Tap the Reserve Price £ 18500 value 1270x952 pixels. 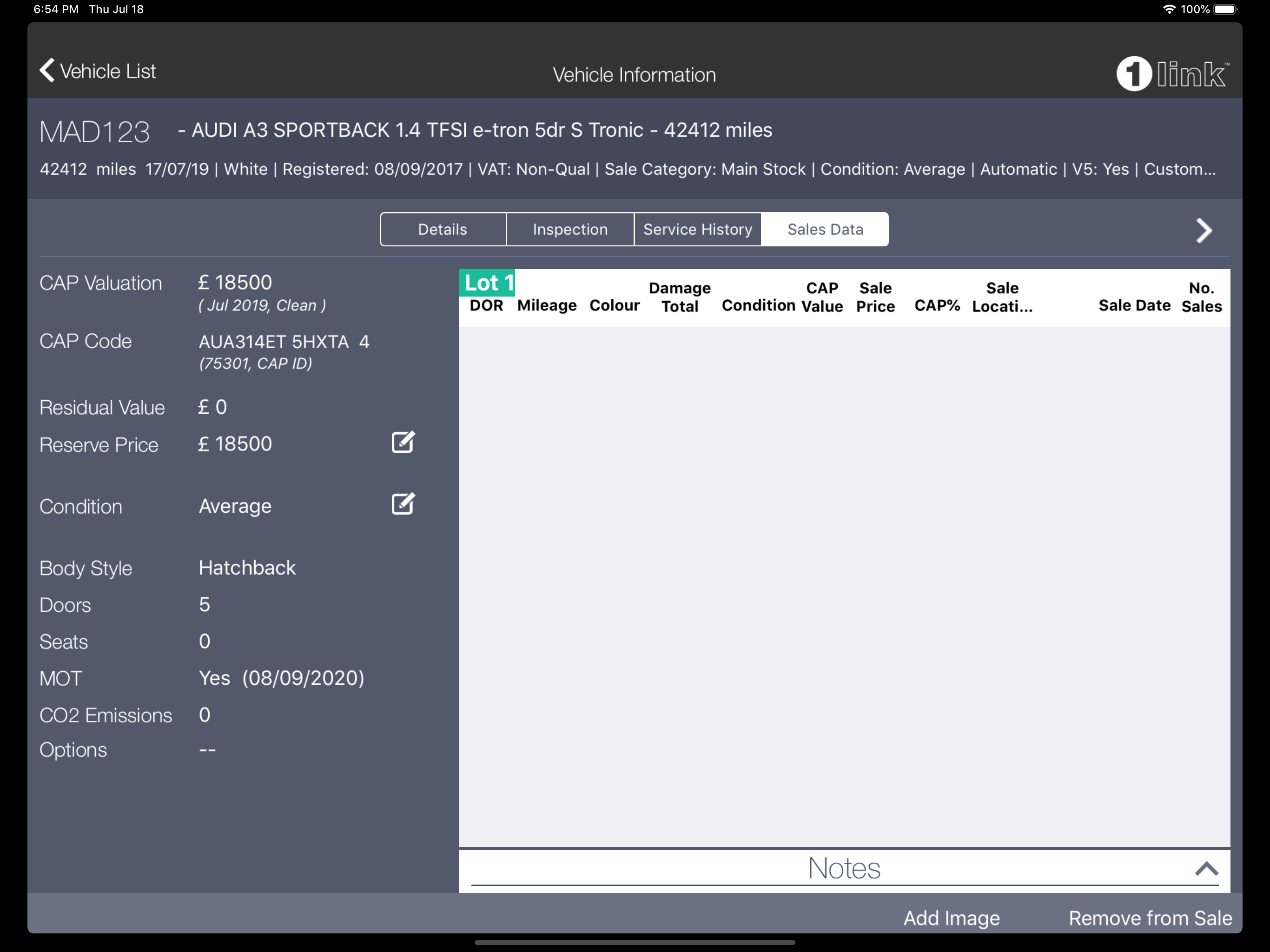(x=235, y=444)
